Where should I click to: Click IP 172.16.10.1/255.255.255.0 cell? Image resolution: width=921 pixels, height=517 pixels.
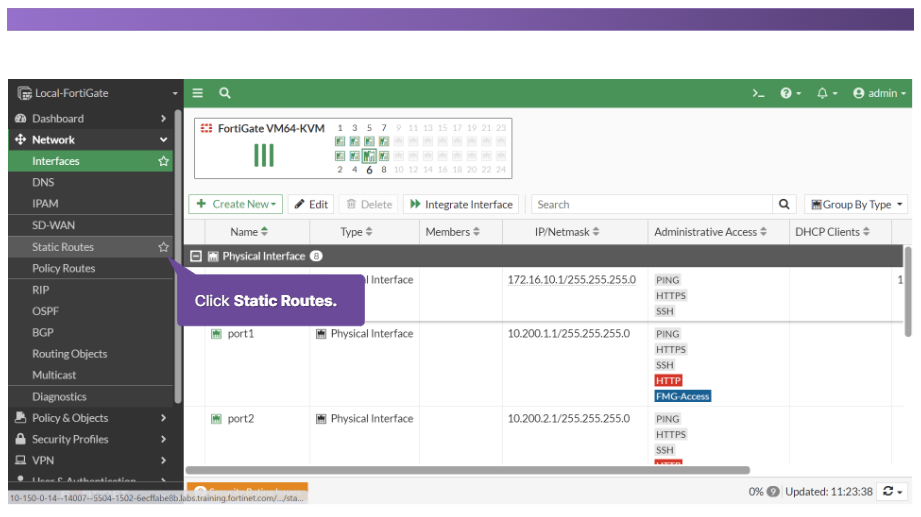tap(572, 280)
